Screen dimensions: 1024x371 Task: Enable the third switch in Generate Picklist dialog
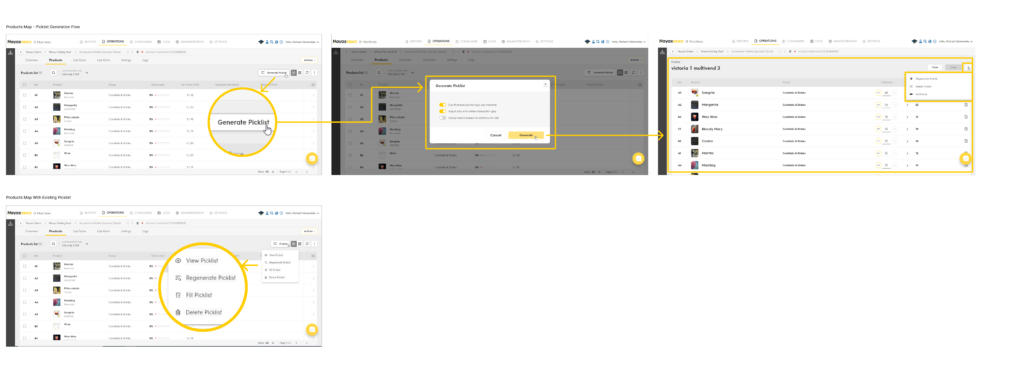(x=443, y=118)
